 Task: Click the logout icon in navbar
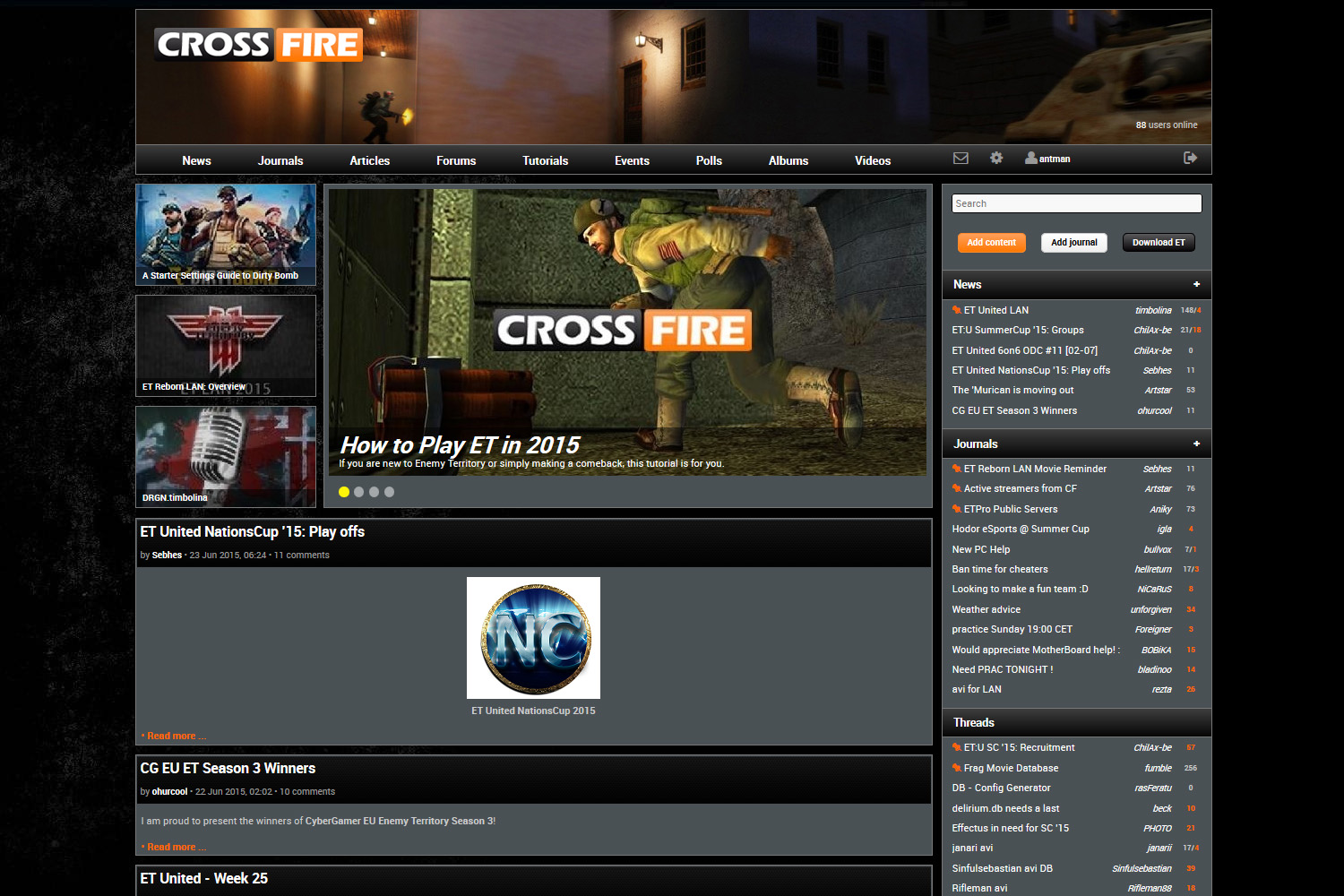1190,158
